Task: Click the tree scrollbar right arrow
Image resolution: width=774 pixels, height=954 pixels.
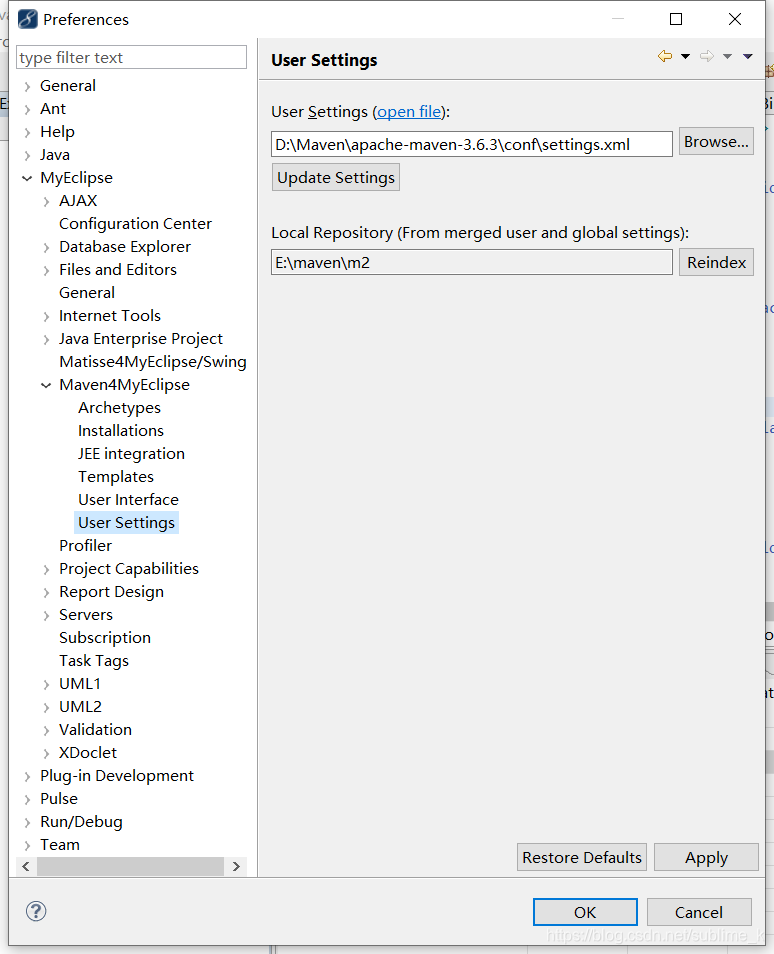Action: click(236, 866)
